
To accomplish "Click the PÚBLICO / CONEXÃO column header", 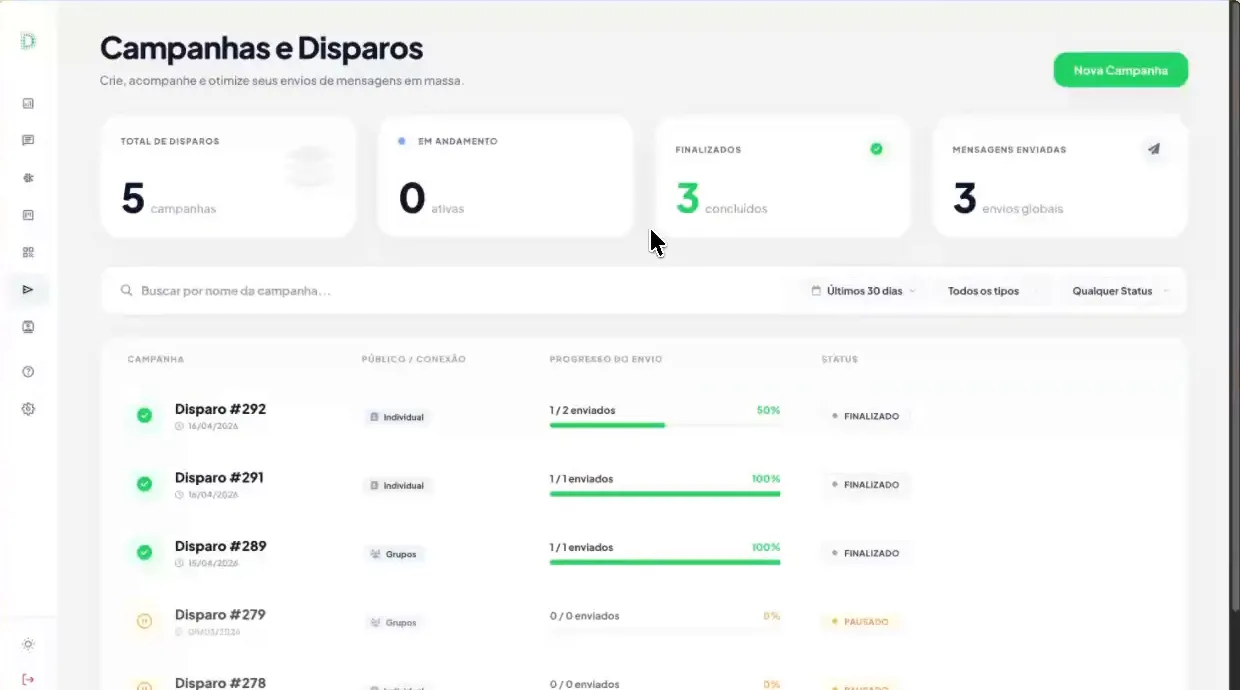I will 414,359.
